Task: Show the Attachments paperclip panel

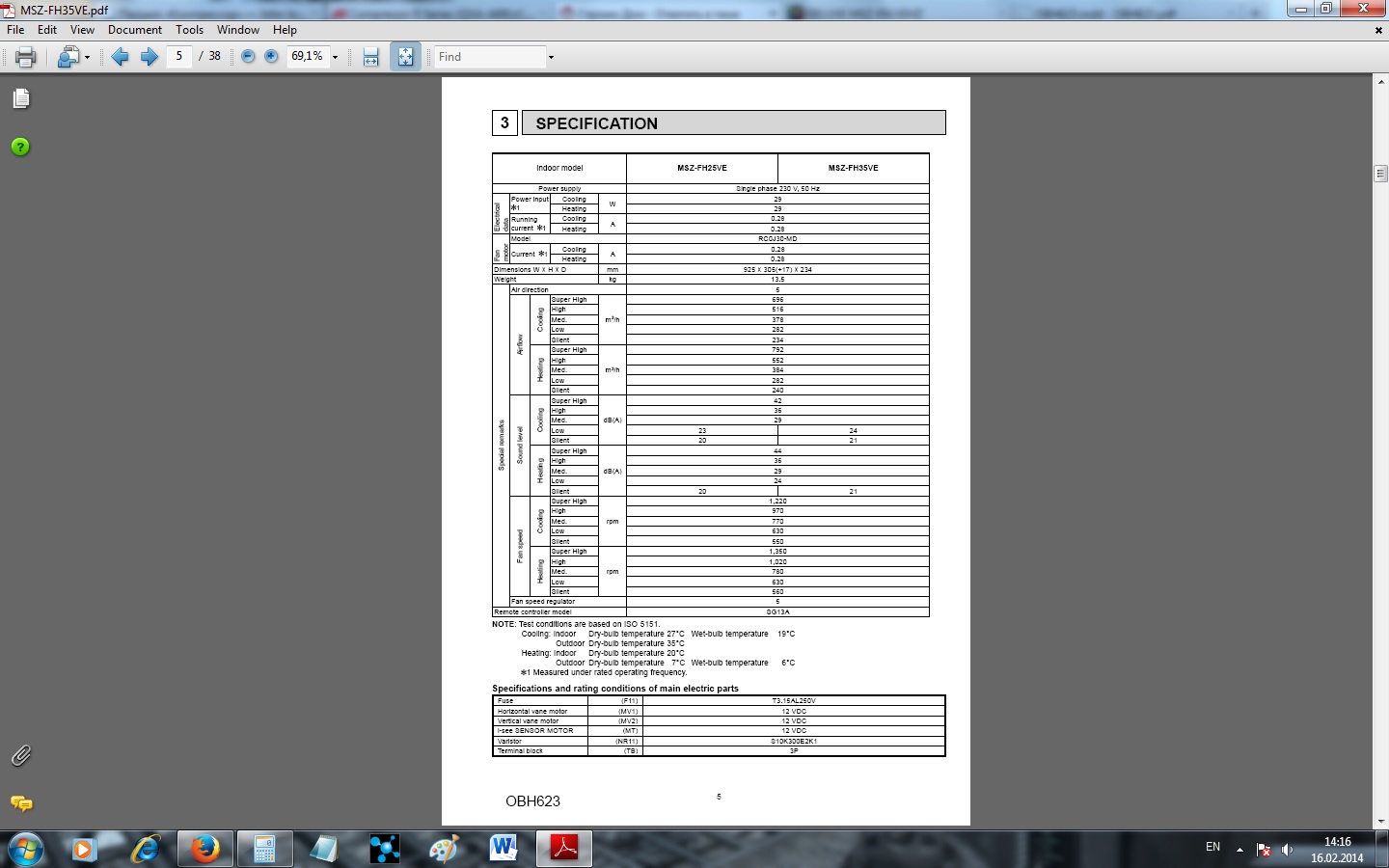Action: click(x=21, y=755)
